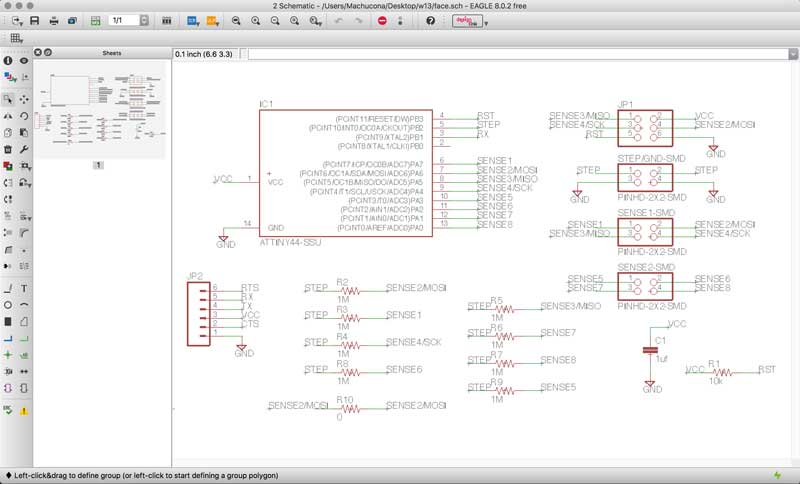Select the Arc tool

[x=24, y=305]
